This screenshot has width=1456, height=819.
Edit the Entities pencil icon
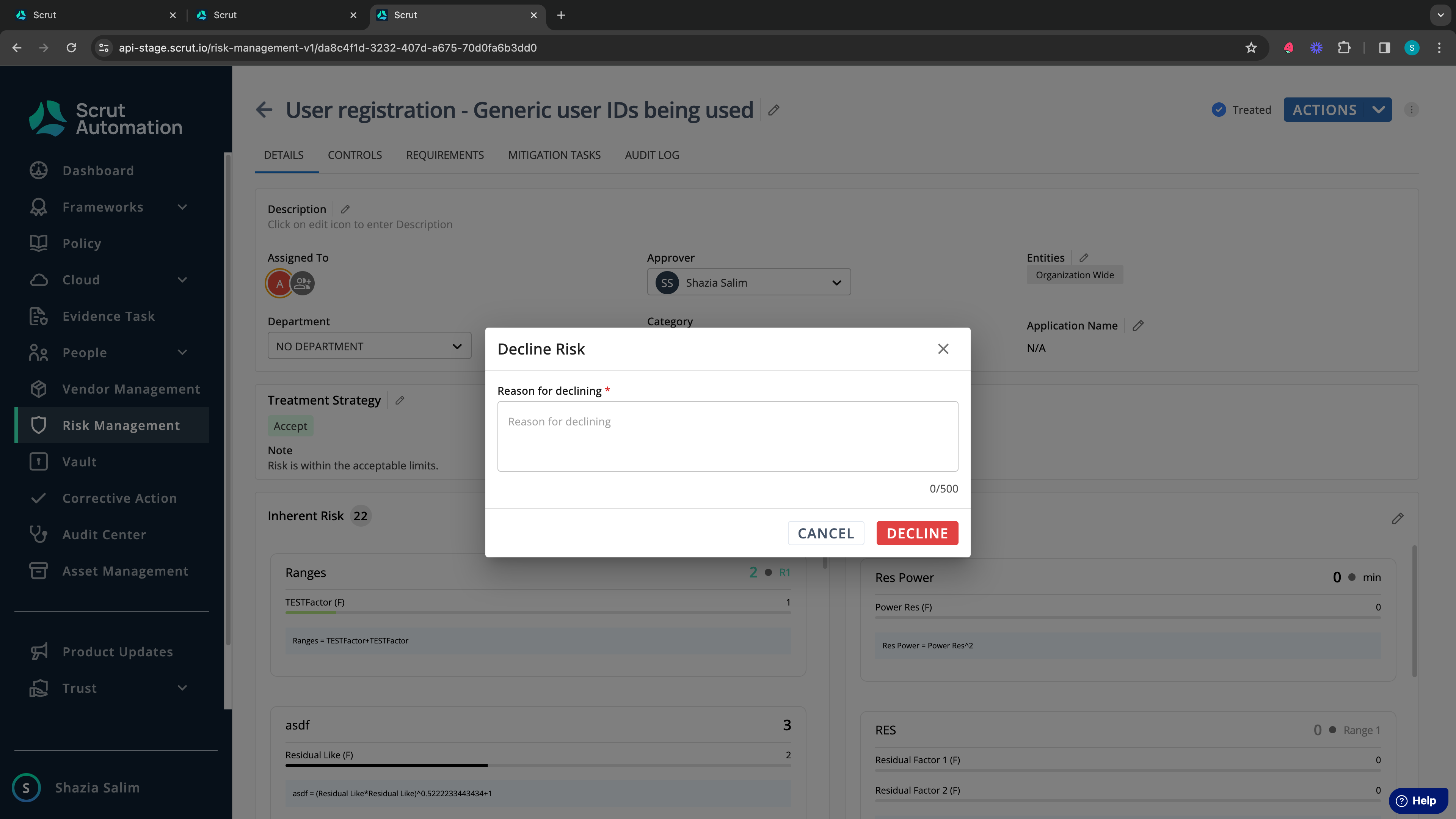coord(1084,258)
